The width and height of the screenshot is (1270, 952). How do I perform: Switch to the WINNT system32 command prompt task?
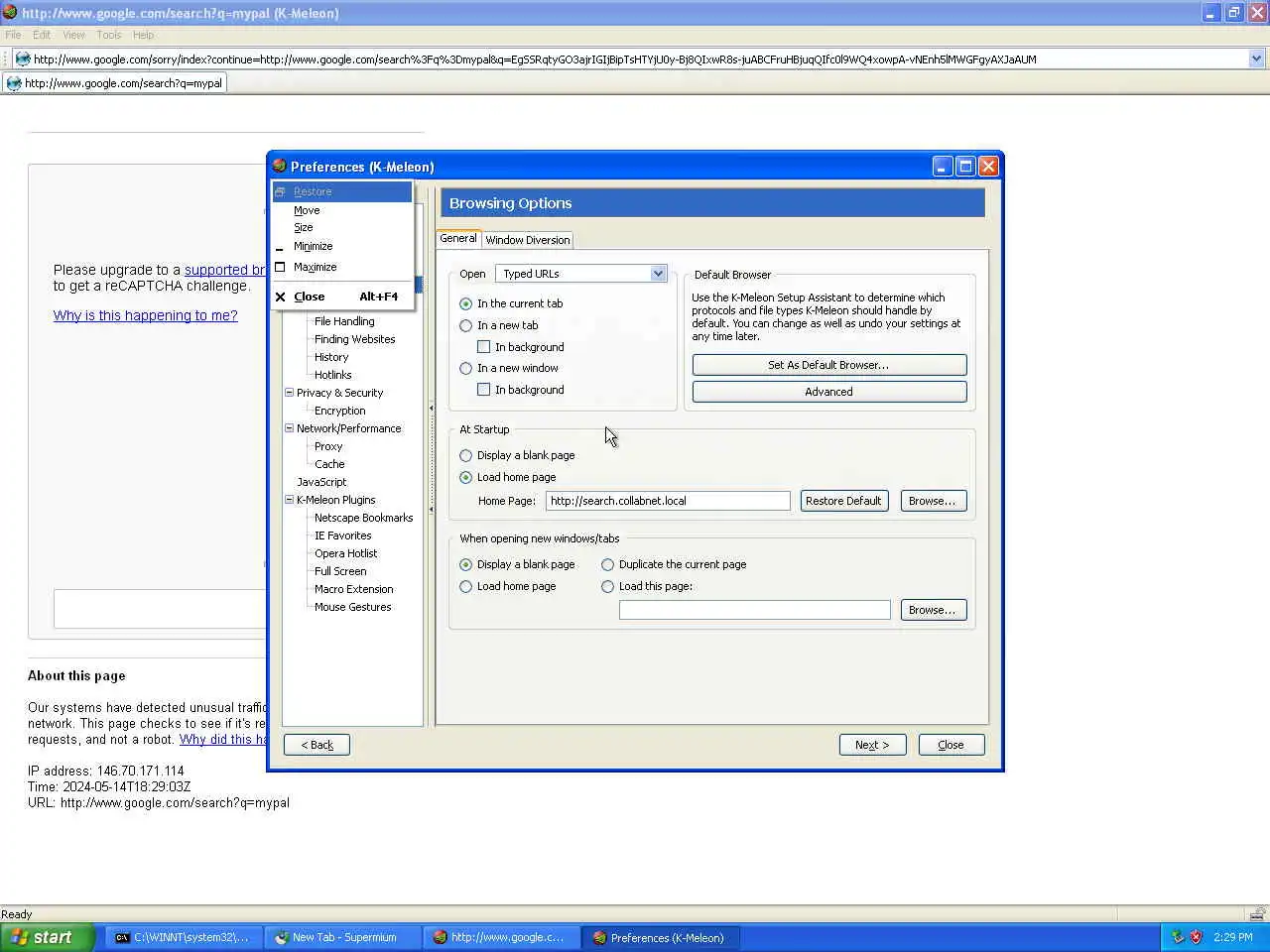[x=184, y=937]
